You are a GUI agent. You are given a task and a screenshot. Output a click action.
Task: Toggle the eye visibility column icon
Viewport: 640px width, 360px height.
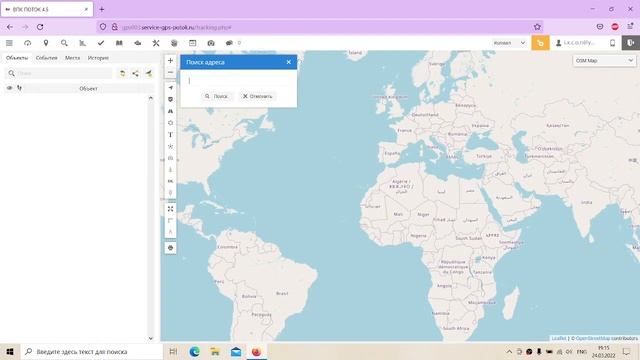(x=9, y=88)
